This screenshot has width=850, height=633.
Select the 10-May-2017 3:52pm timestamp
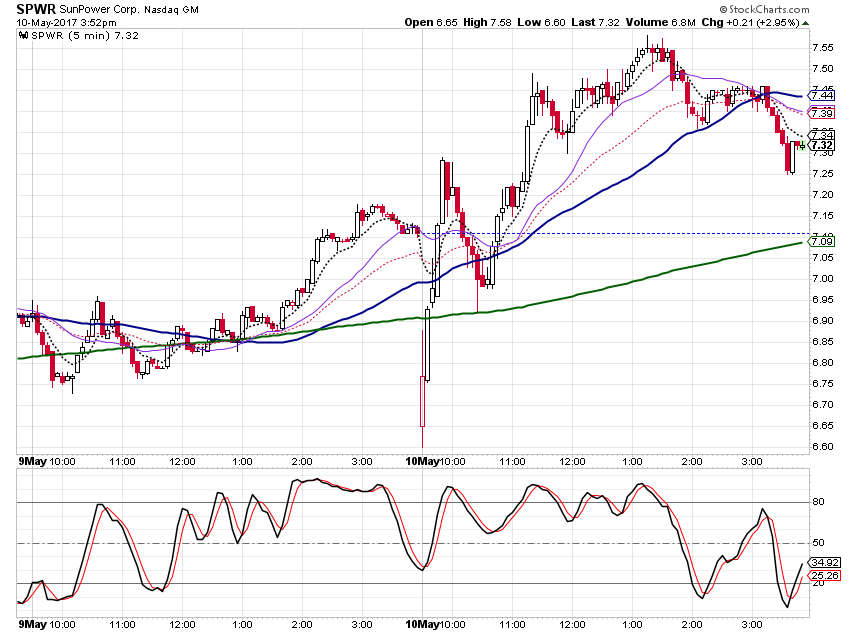pos(66,23)
